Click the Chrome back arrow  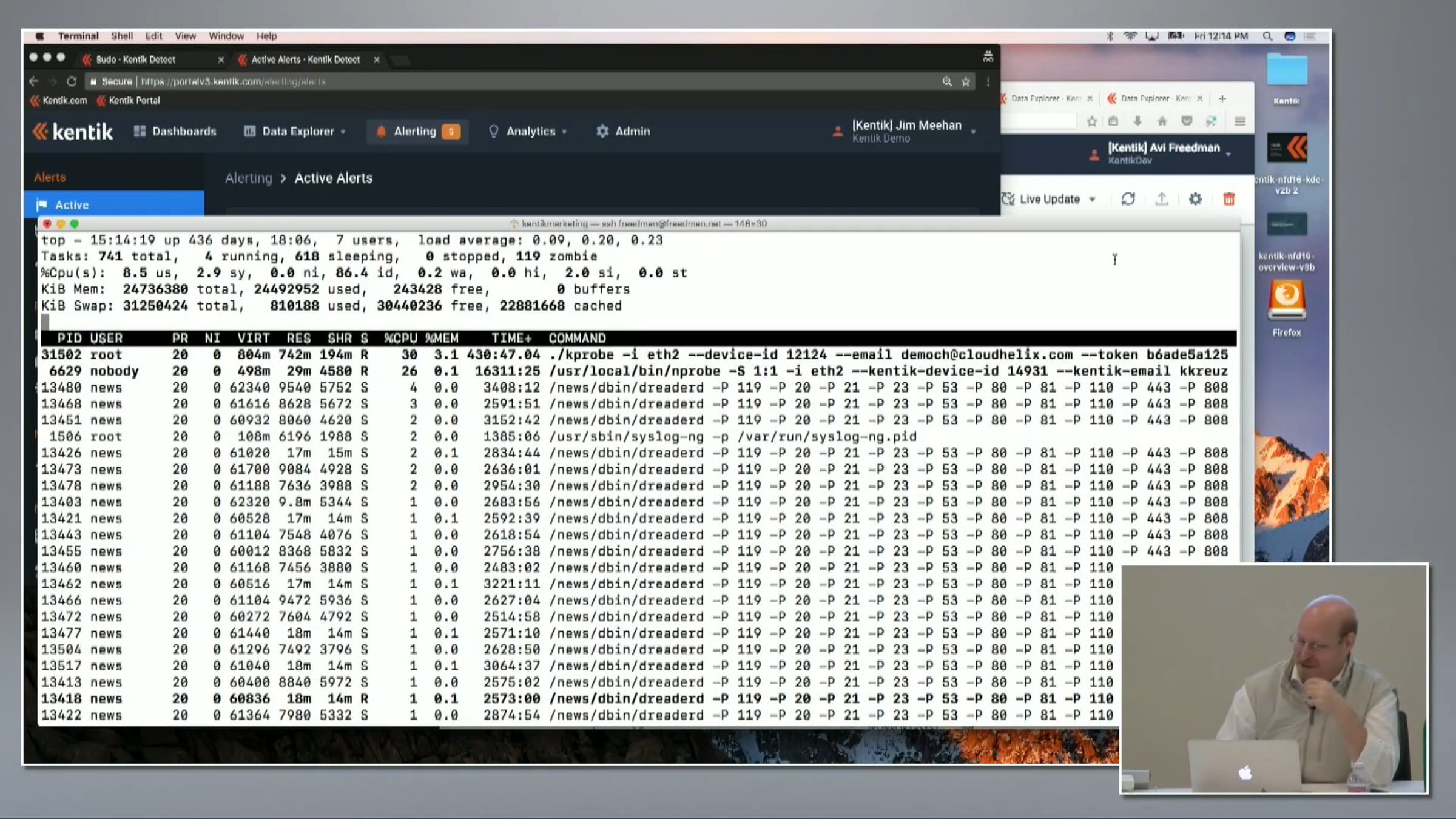[33, 81]
